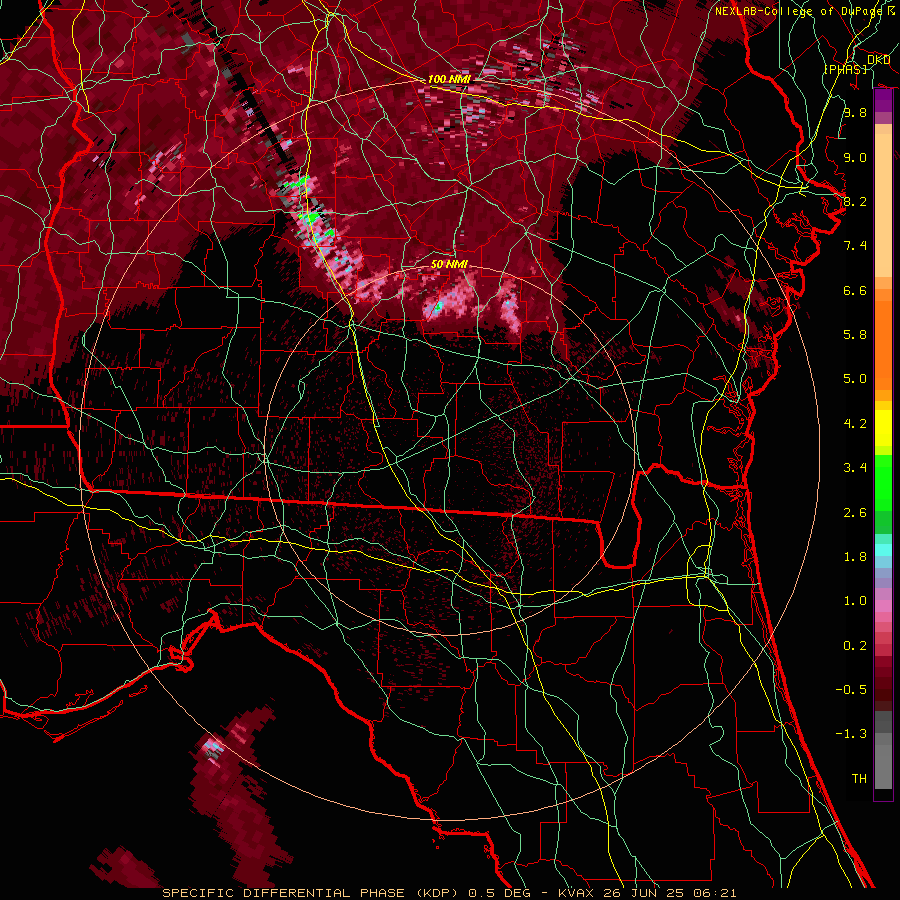Viewport: 900px width, 900px height.
Task: Click the '7.4' legend value
Action: tap(855, 246)
